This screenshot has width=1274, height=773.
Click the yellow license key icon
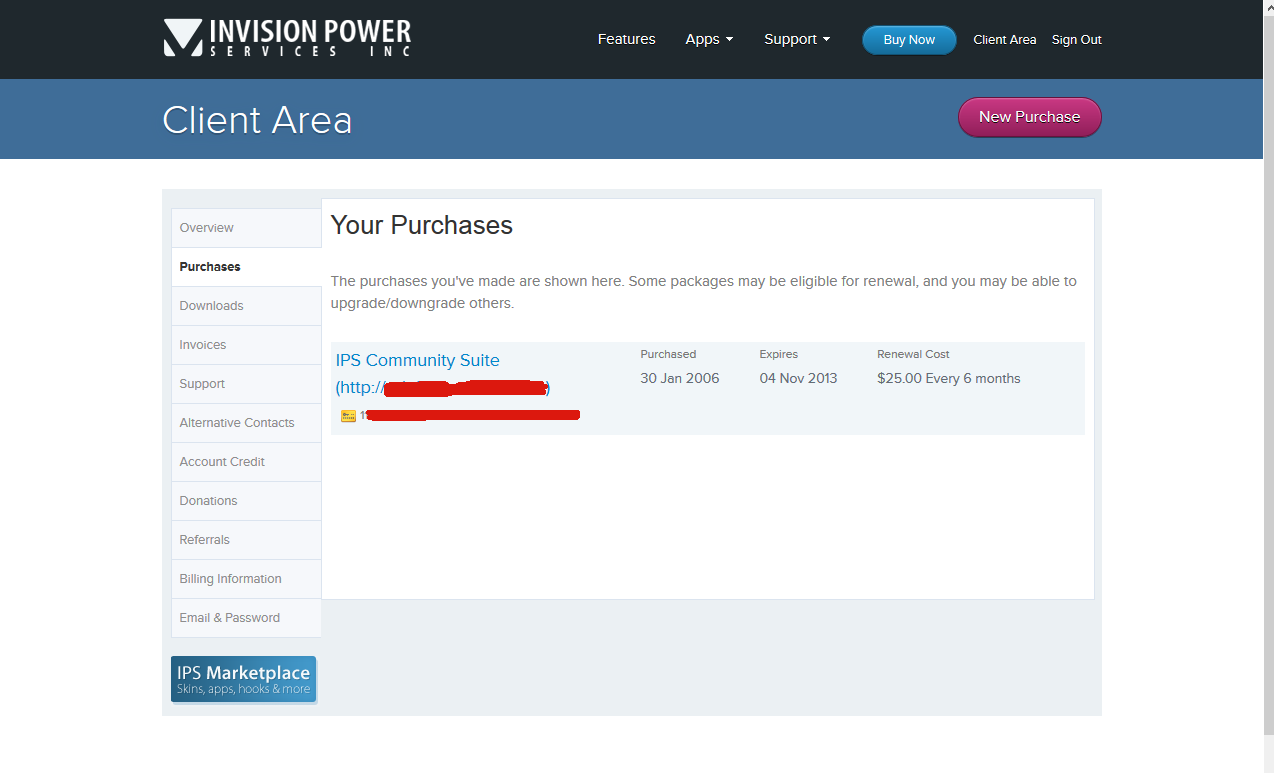point(348,415)
